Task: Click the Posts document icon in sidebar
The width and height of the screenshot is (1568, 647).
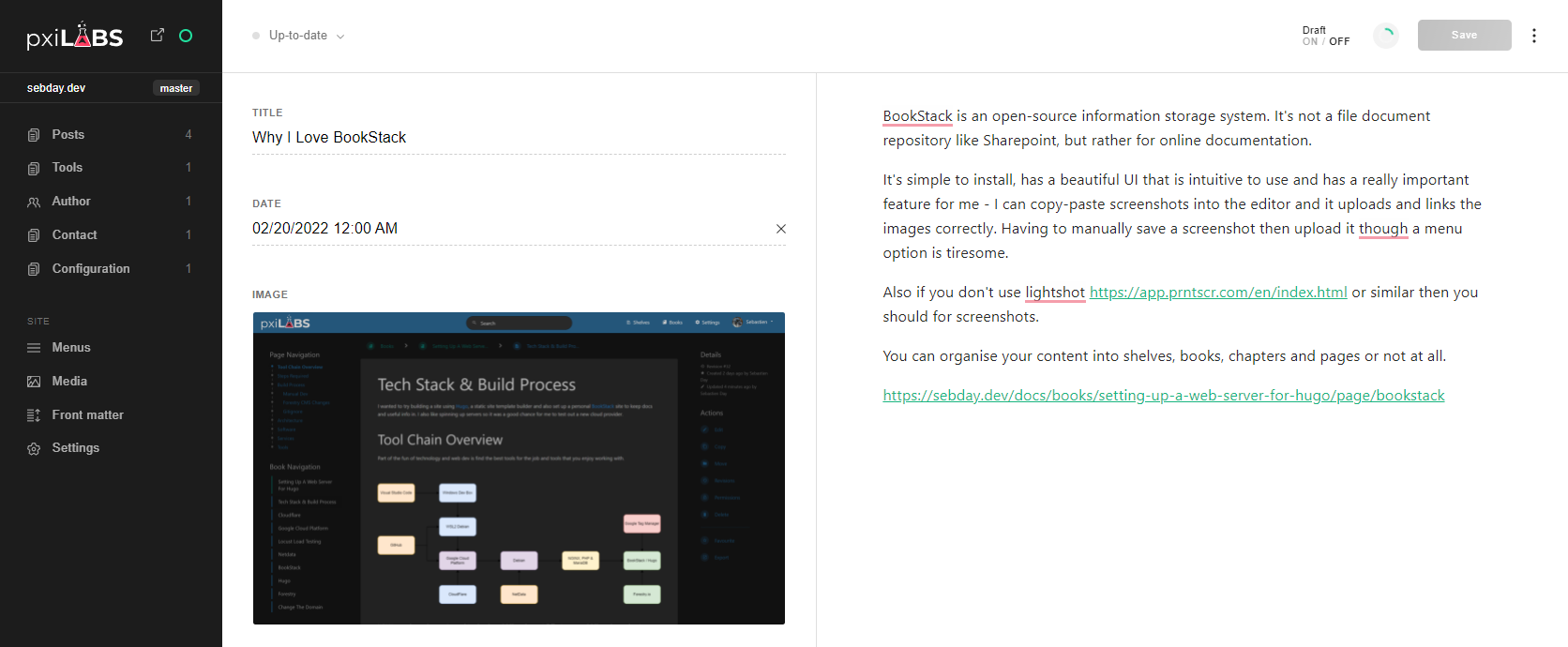Action: pyautogui.click(x=34, y=135)
